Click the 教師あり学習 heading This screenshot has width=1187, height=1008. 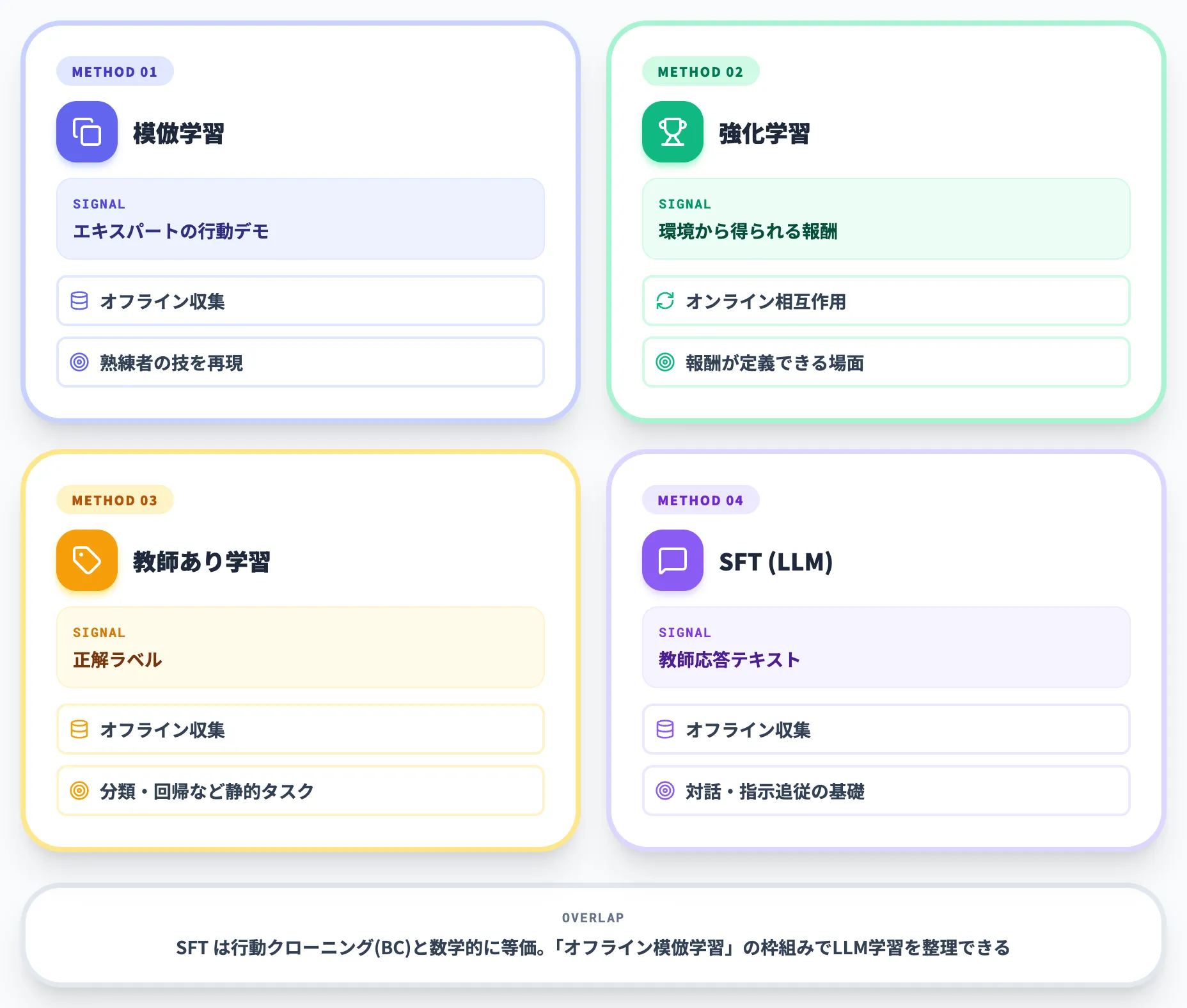(x=202, y=562)
